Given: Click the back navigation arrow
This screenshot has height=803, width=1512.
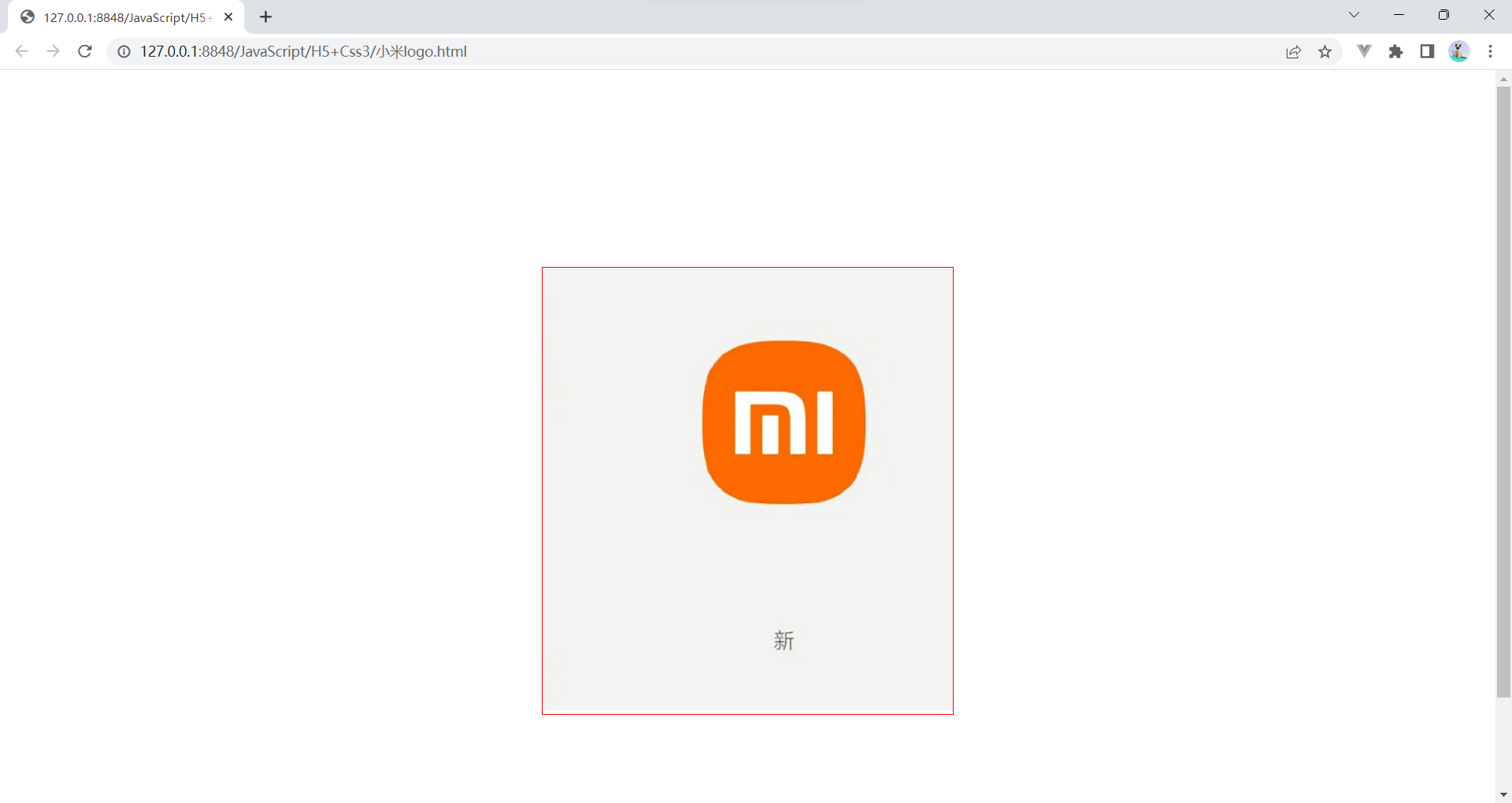Looking at the screenshot, I should (x=21, y=51).
